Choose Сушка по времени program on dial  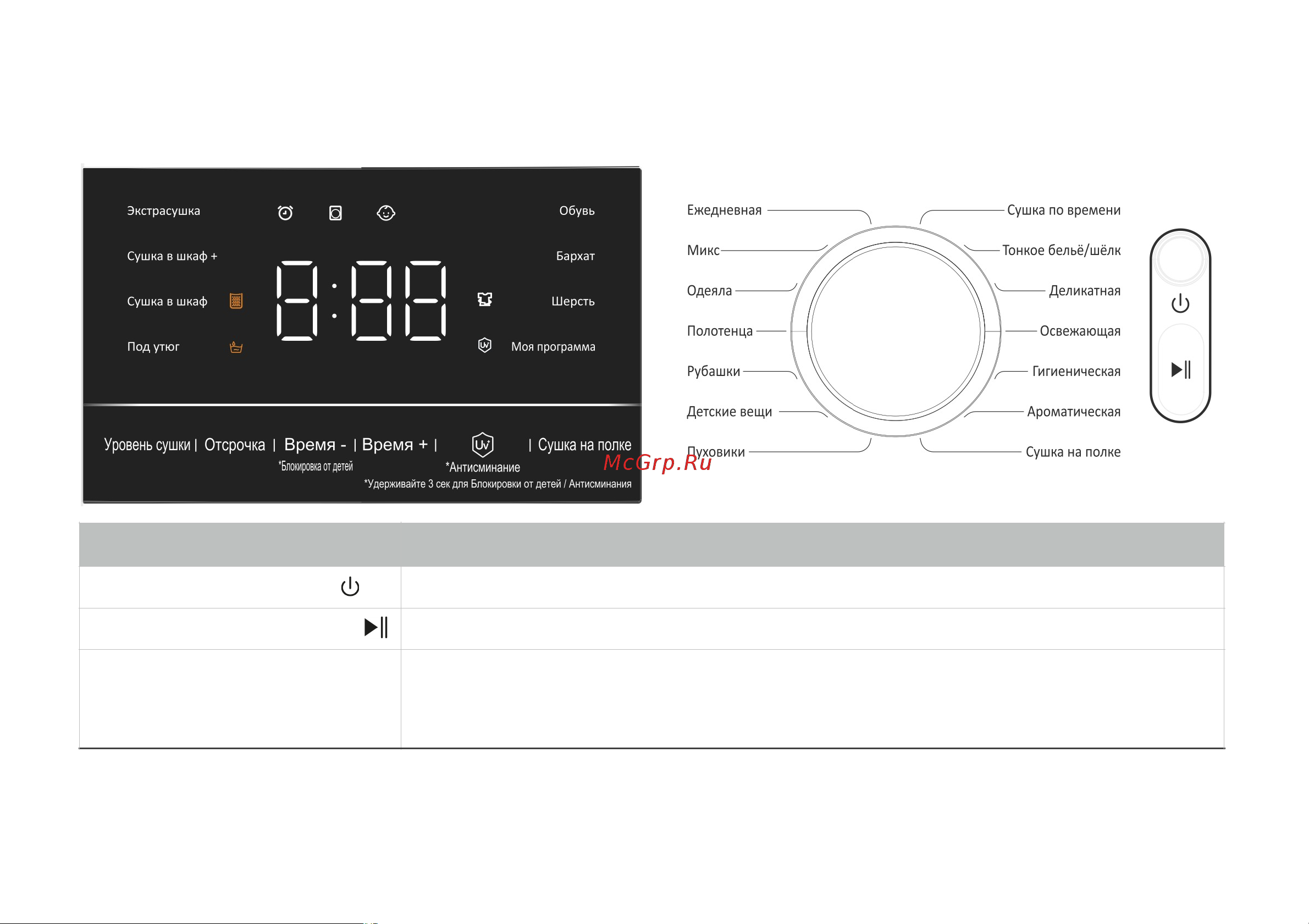[x=1063, y=211]
